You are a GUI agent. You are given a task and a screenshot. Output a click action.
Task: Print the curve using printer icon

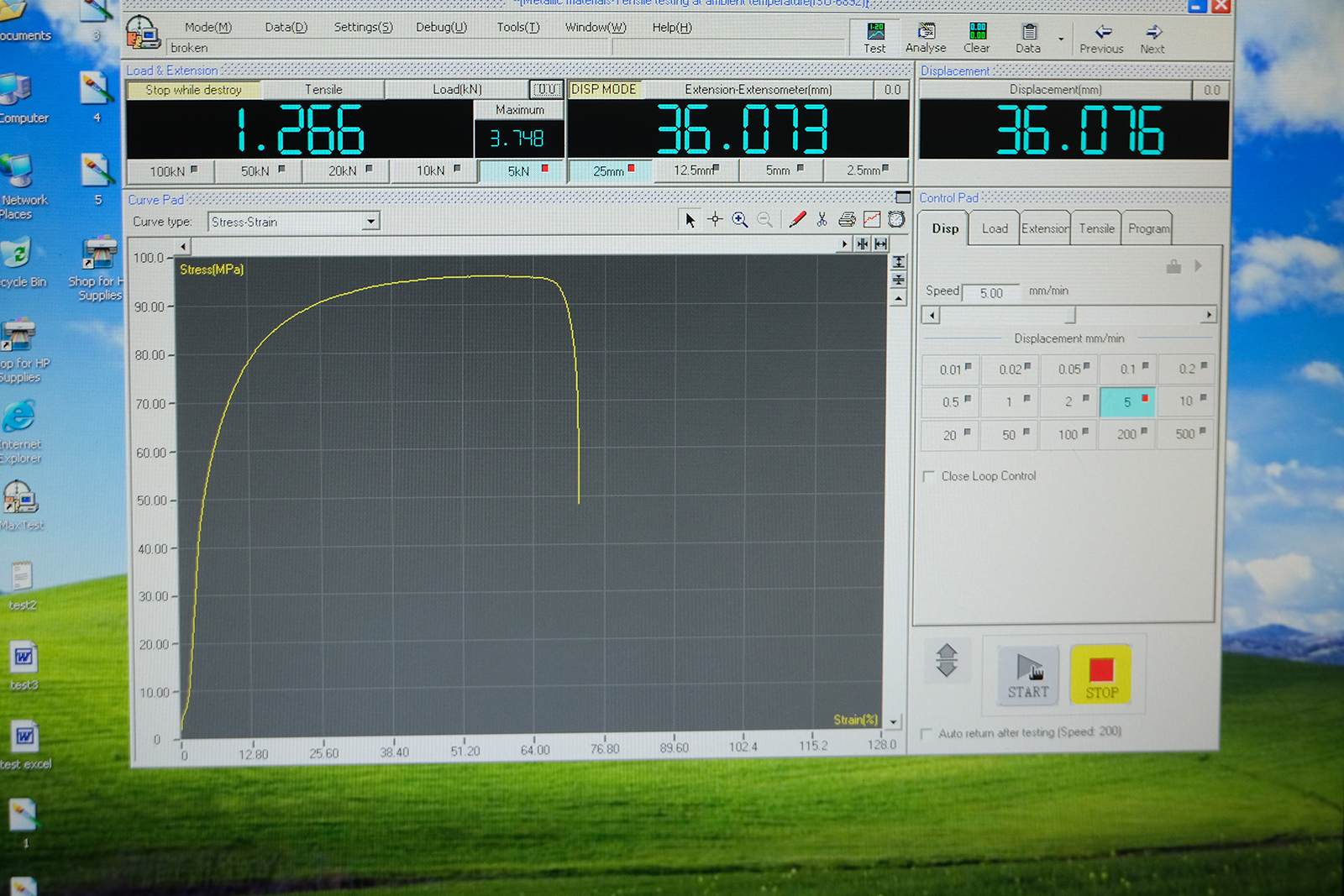coord(847,220)
